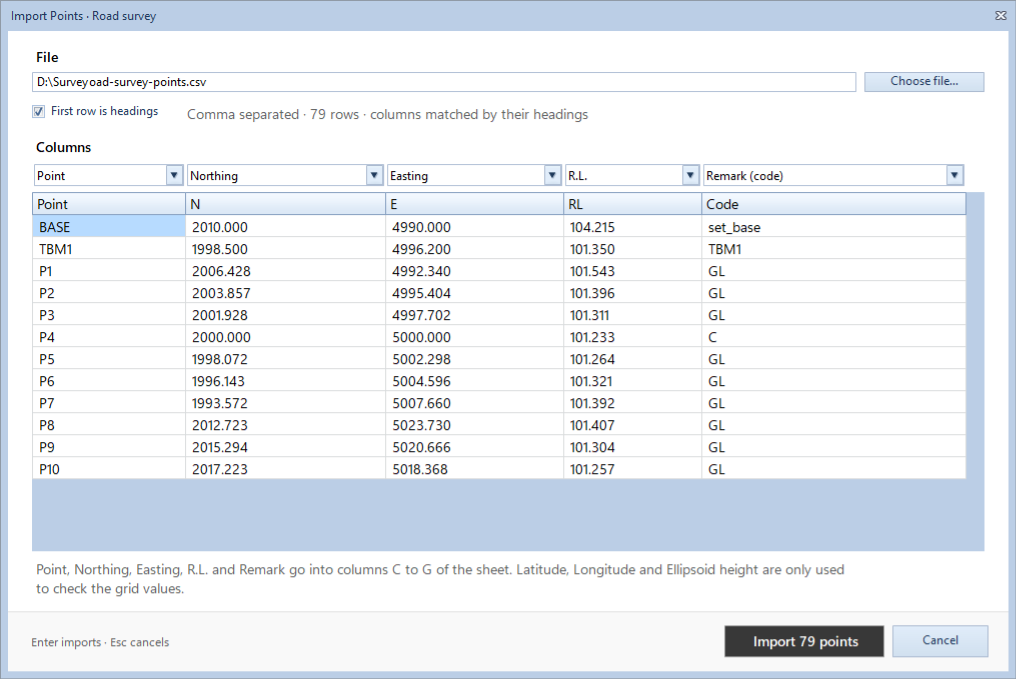This screenshot has width=1016, height=679.
Task: Click easting value 5004.596
Action: [474, 381]
